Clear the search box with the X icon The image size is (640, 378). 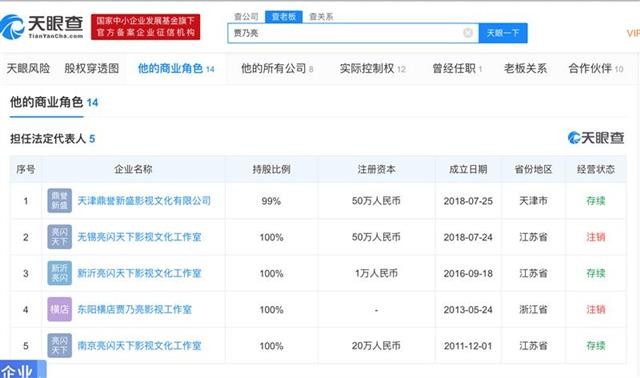[x=468, y=33]
